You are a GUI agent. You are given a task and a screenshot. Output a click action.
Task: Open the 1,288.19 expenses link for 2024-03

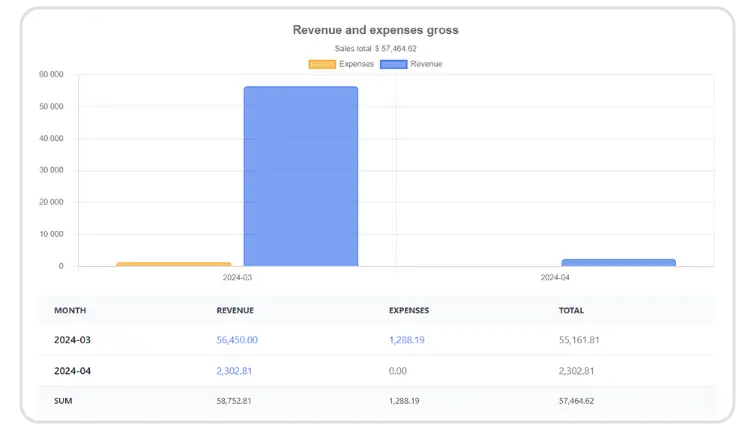tap(407, 340)
